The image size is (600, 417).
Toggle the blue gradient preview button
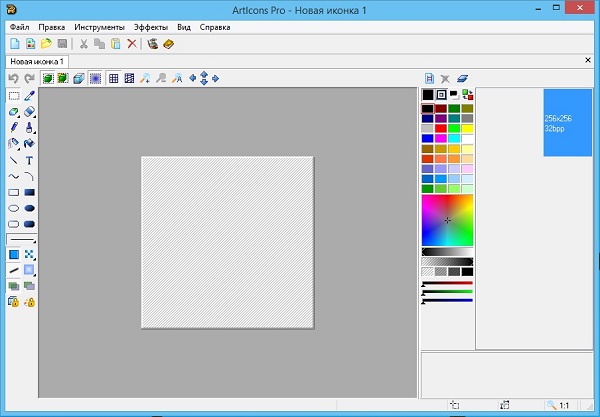(95, 78)
